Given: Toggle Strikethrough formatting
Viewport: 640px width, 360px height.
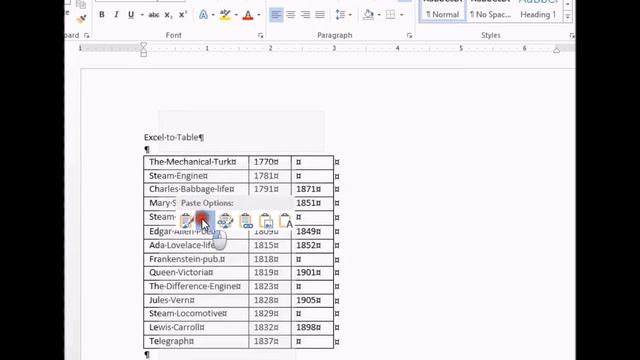Looking at the screenshot, I should click(x=153, y=15).
